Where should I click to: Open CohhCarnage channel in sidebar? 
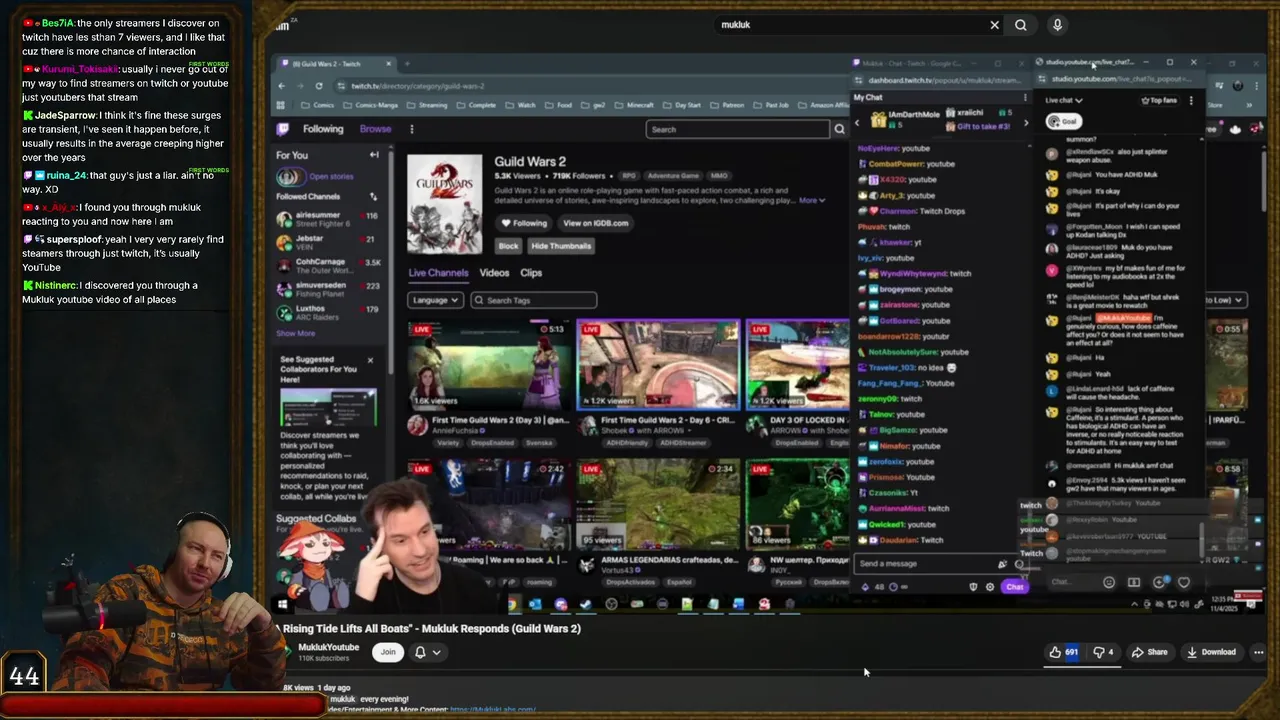click(x=329, y=265)
